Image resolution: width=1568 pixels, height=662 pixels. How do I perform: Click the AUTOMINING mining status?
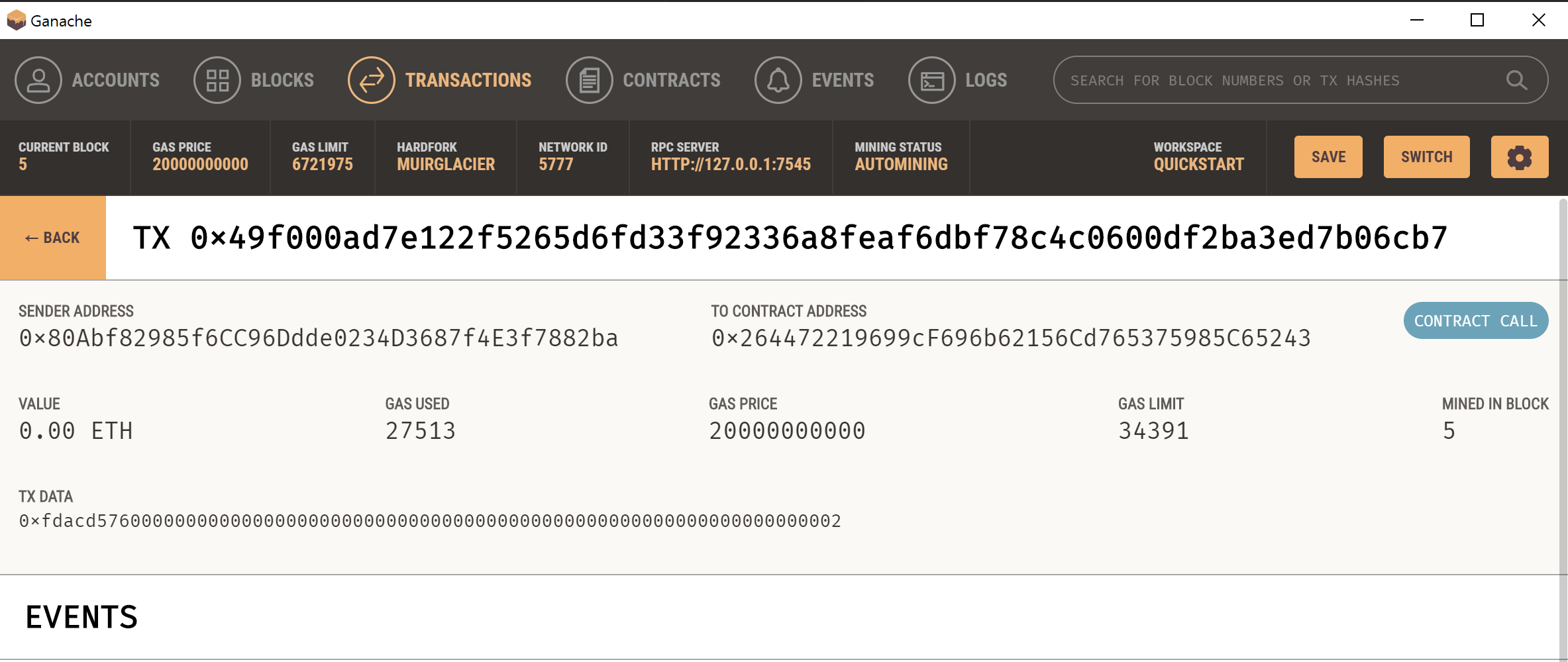pyautogui.click(x=901, y=164)
